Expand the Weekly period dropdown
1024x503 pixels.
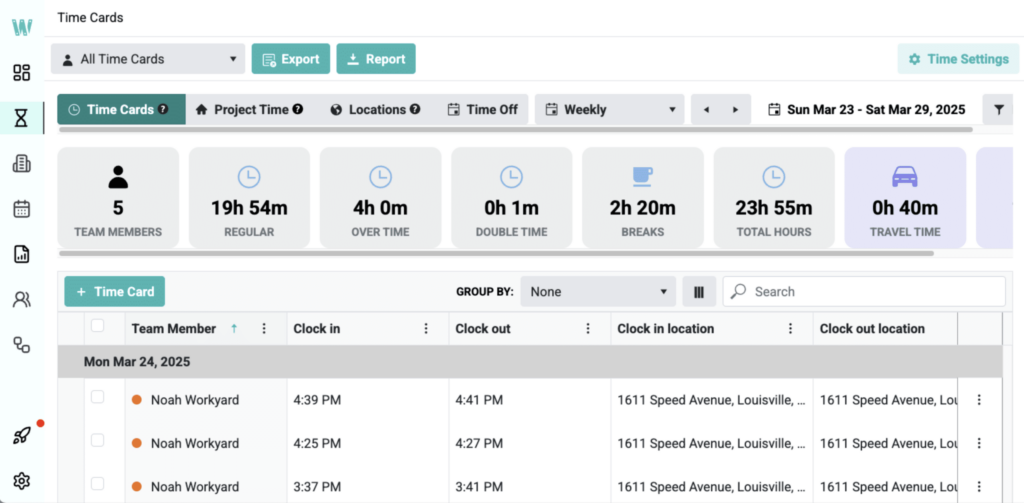tap(610, 109)
